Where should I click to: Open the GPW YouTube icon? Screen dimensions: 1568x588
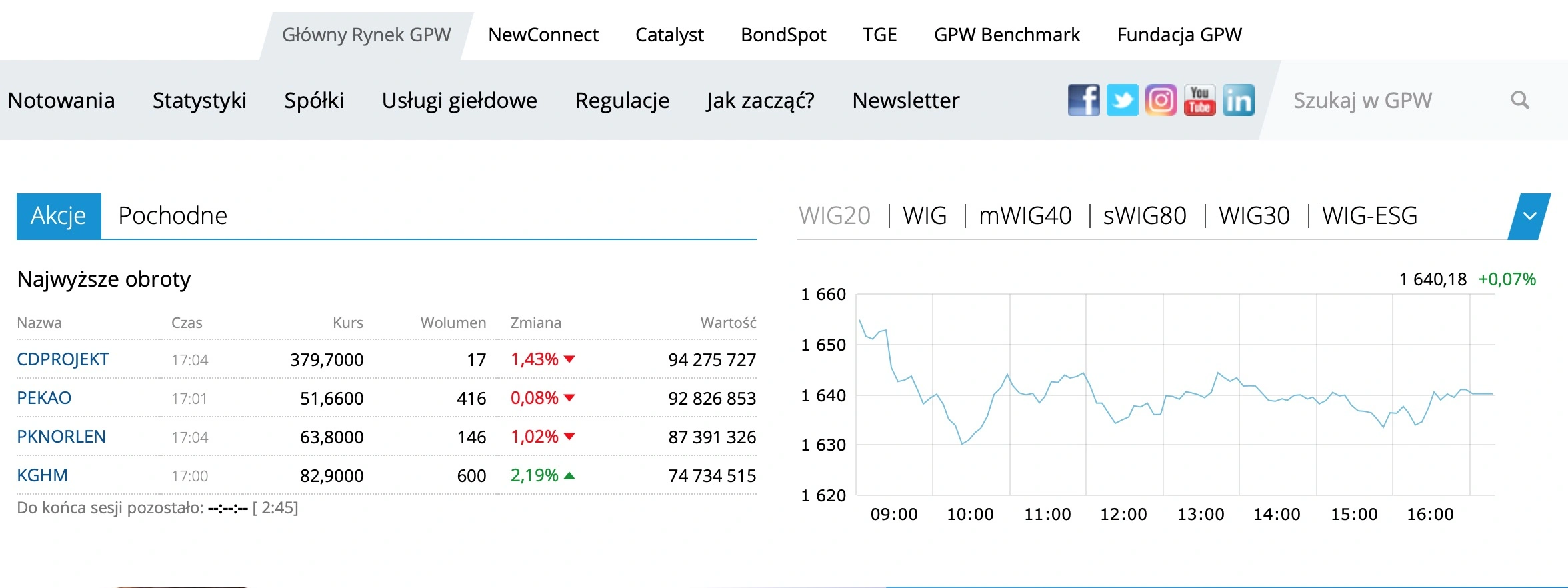[x=1199, y=101]
